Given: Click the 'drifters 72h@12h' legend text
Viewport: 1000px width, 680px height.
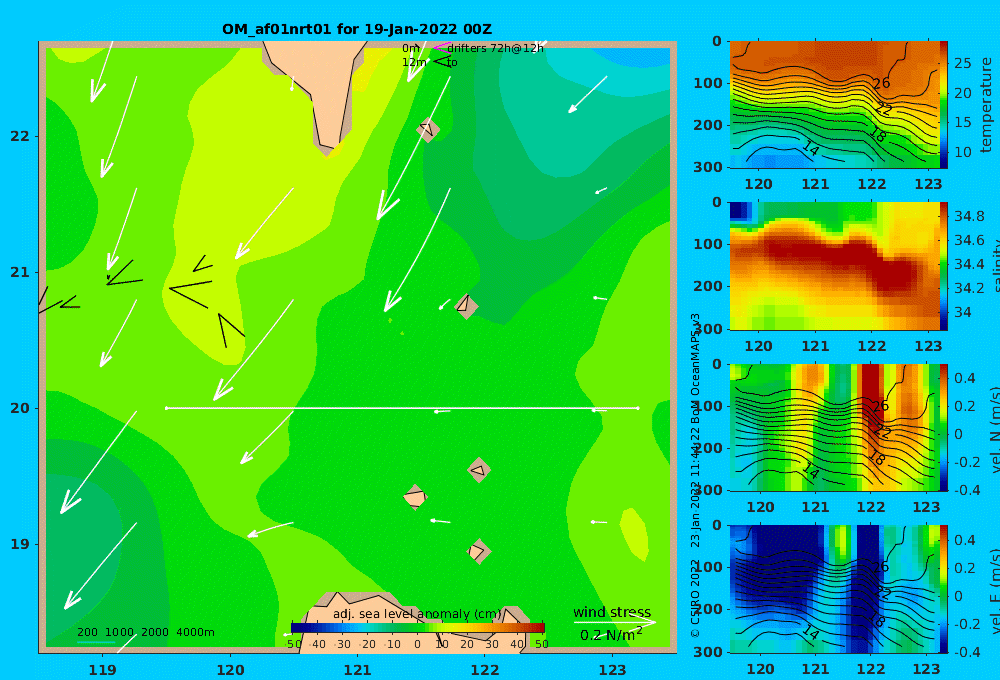Looking at the screenshot, I should tap(496, 48).
